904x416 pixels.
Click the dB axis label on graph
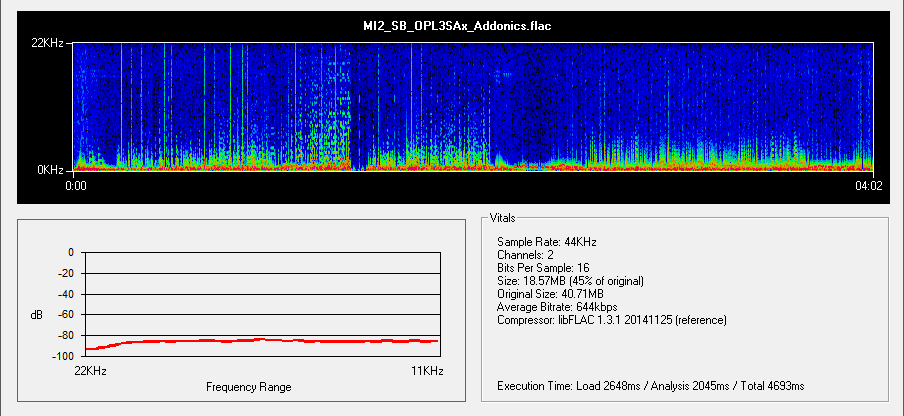(x=37, y=316)
